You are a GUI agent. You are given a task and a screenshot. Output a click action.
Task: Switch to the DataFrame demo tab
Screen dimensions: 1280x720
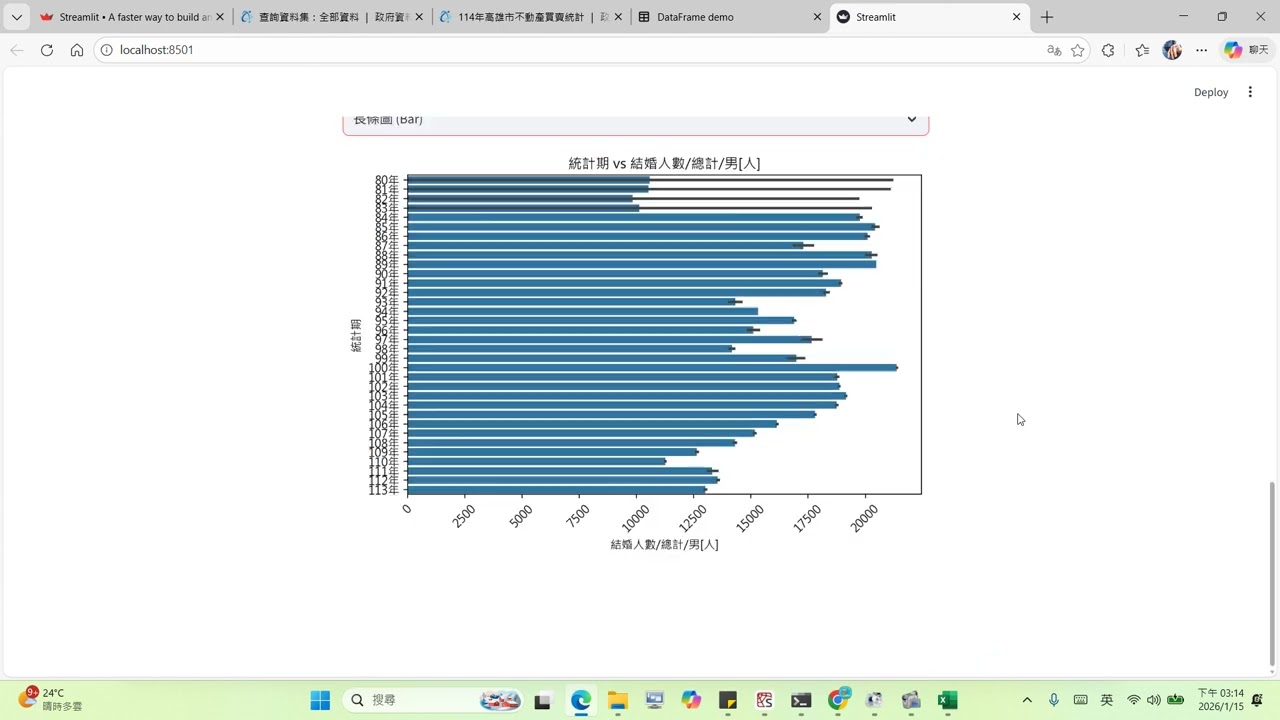click(730, 17)
